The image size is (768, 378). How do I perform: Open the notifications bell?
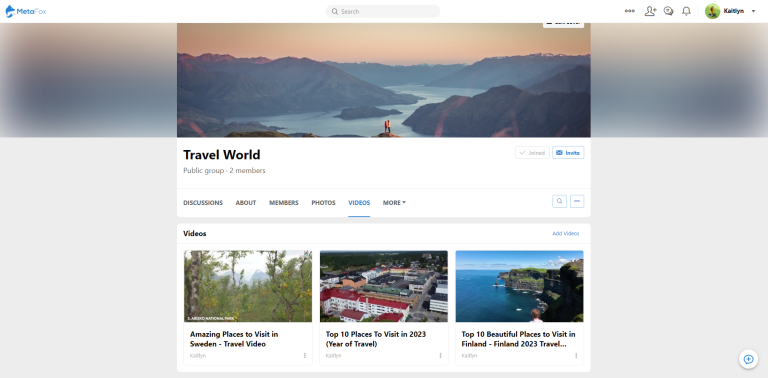point(686,11)
